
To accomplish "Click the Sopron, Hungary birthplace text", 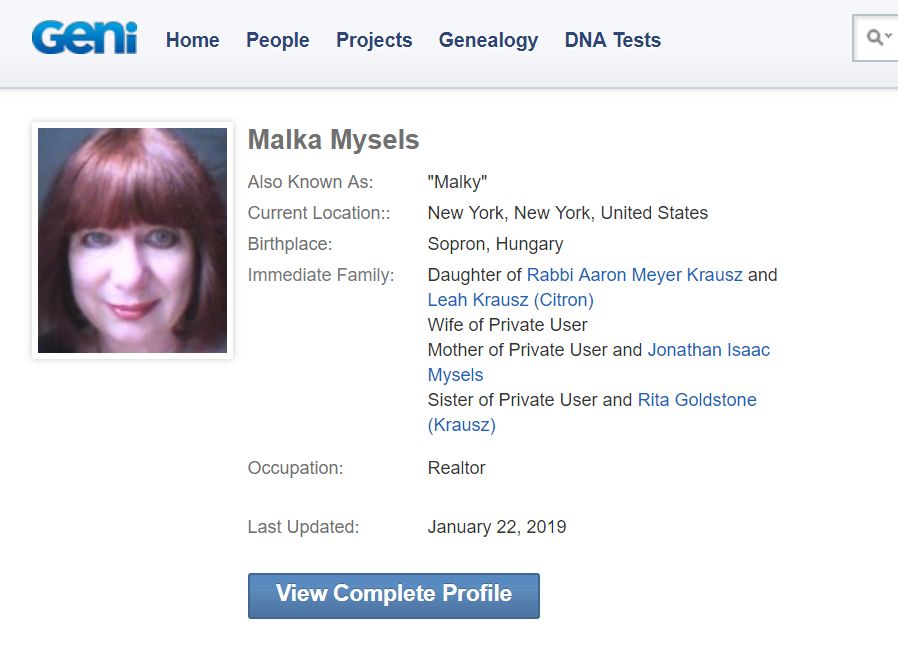I will 495,244.
